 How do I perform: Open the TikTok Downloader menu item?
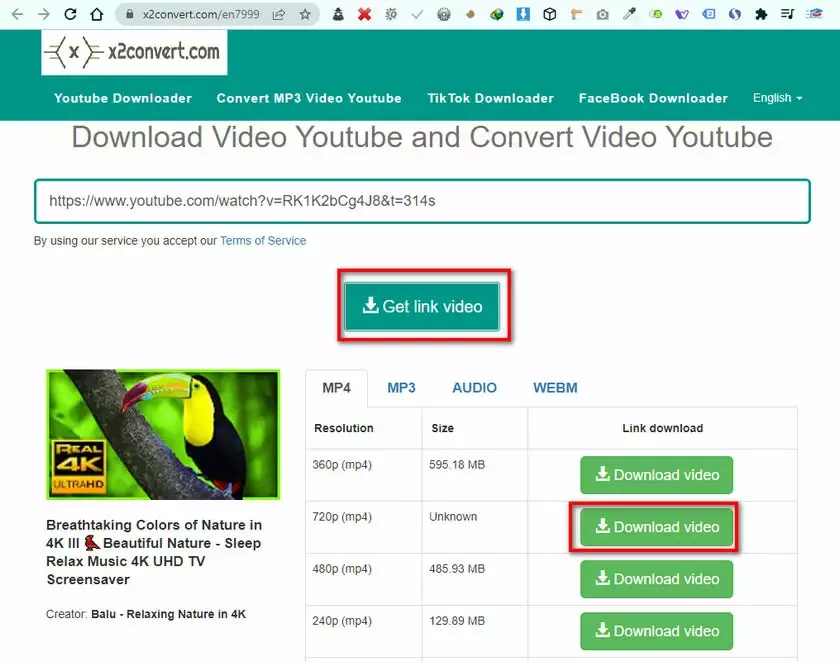click(x=490, y=98)
